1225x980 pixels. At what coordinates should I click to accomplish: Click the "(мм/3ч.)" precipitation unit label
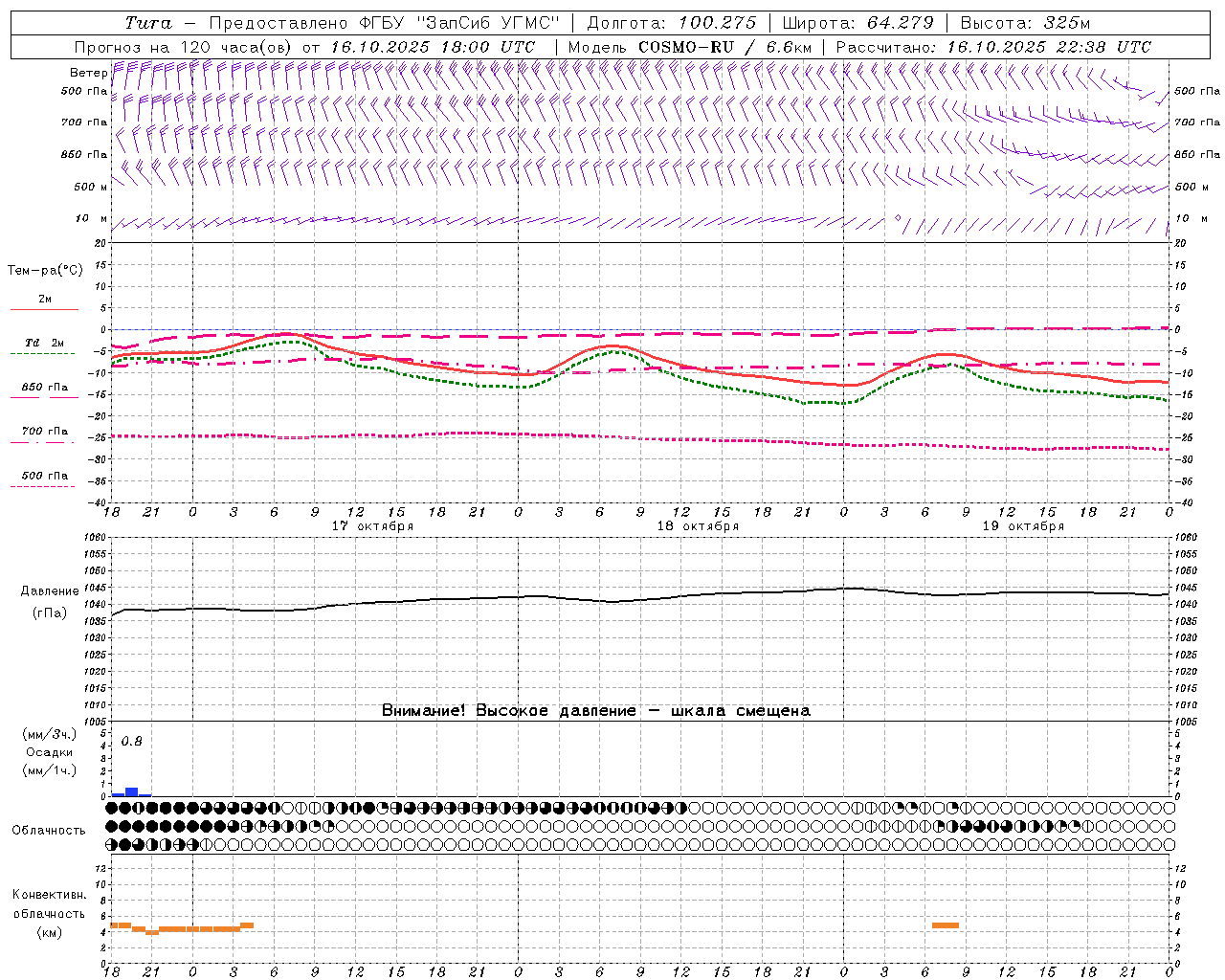click(x=49, y=735)
